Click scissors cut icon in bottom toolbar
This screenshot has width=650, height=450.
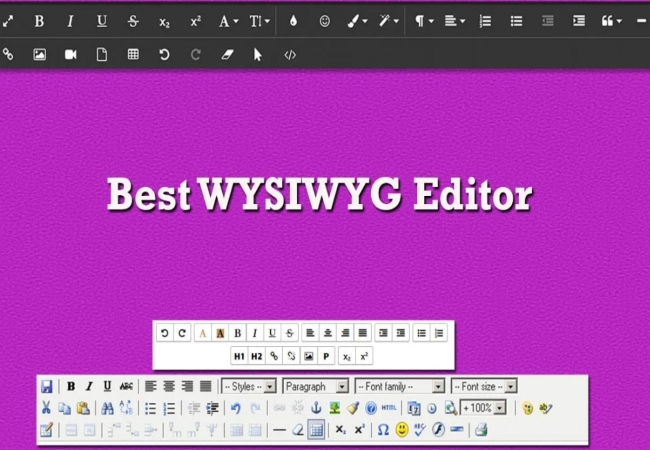pos(46,408)
